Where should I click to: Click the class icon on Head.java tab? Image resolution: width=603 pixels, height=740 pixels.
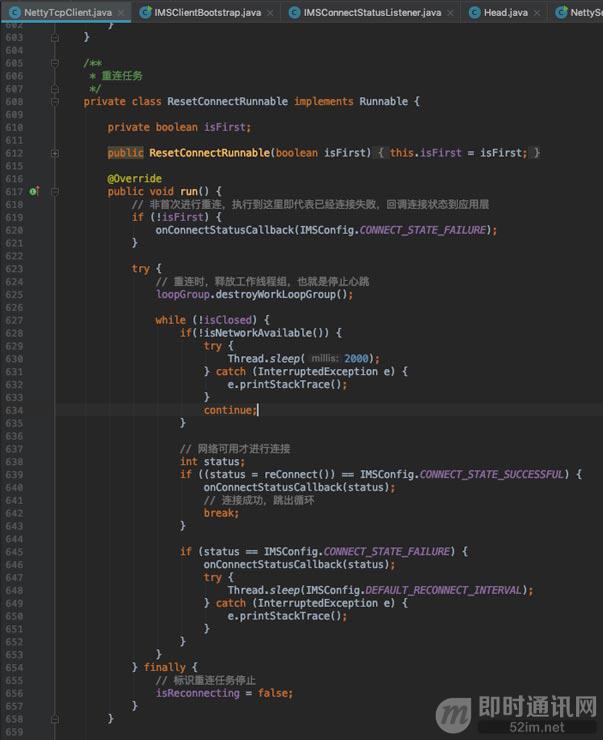(475, 13)
